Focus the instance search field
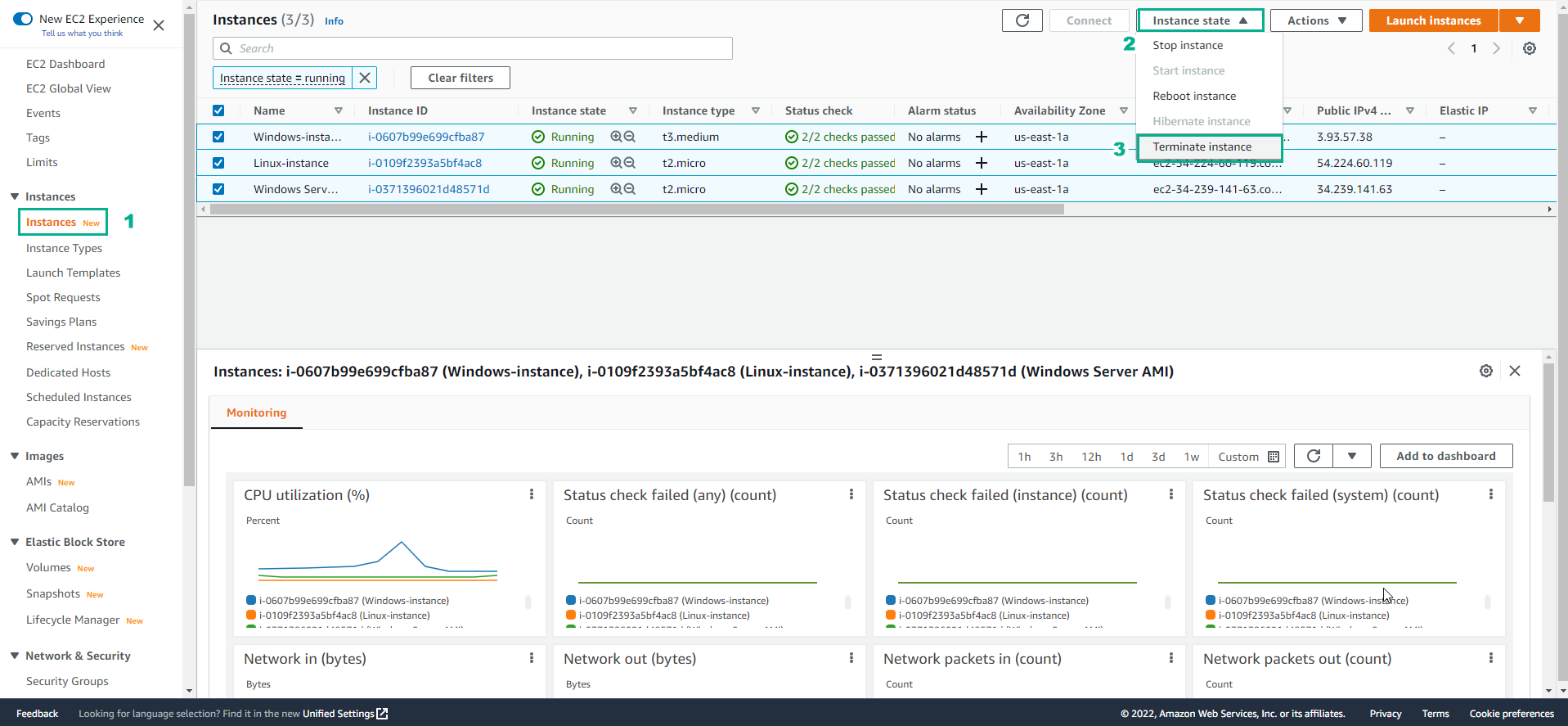1568x726 pixels. tap(473, 48)
